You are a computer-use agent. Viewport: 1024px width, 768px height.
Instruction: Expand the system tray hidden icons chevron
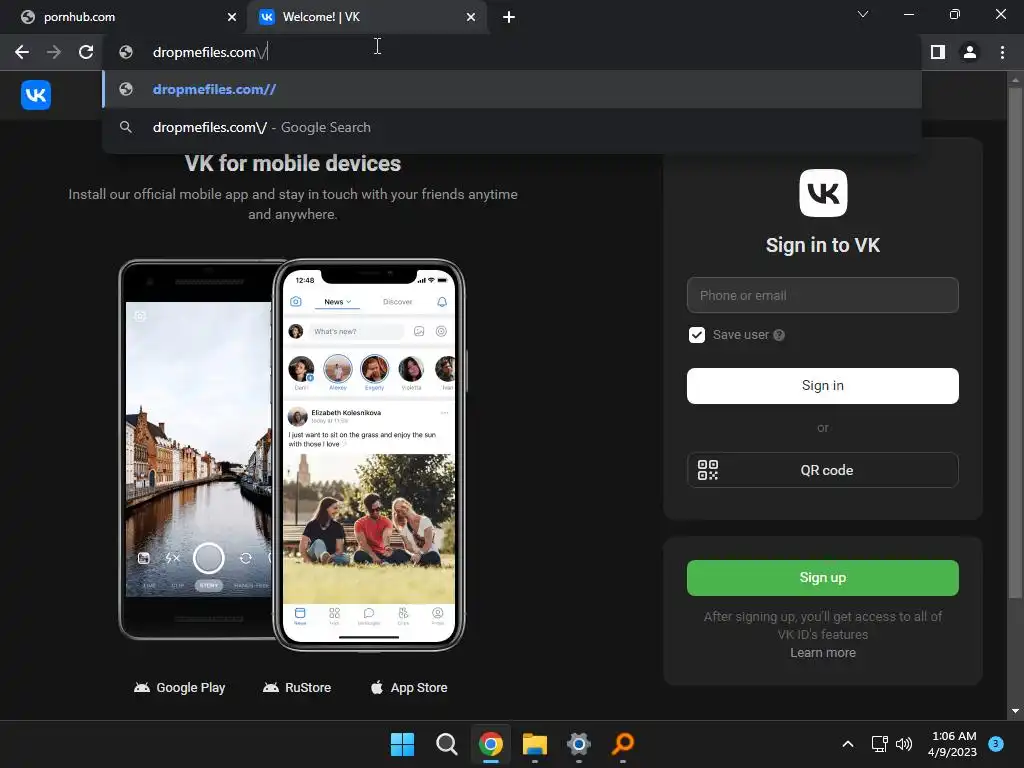pyautogui.click(x=848, y=744)
